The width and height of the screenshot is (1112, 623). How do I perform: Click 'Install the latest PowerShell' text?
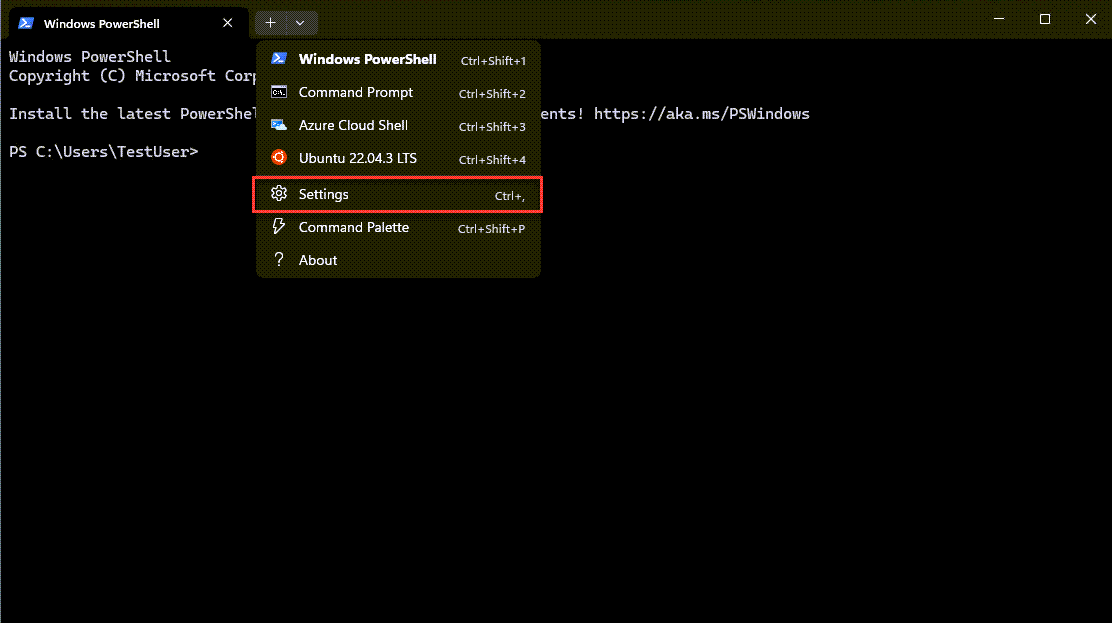pyautogui.click(x=132, y=114)
